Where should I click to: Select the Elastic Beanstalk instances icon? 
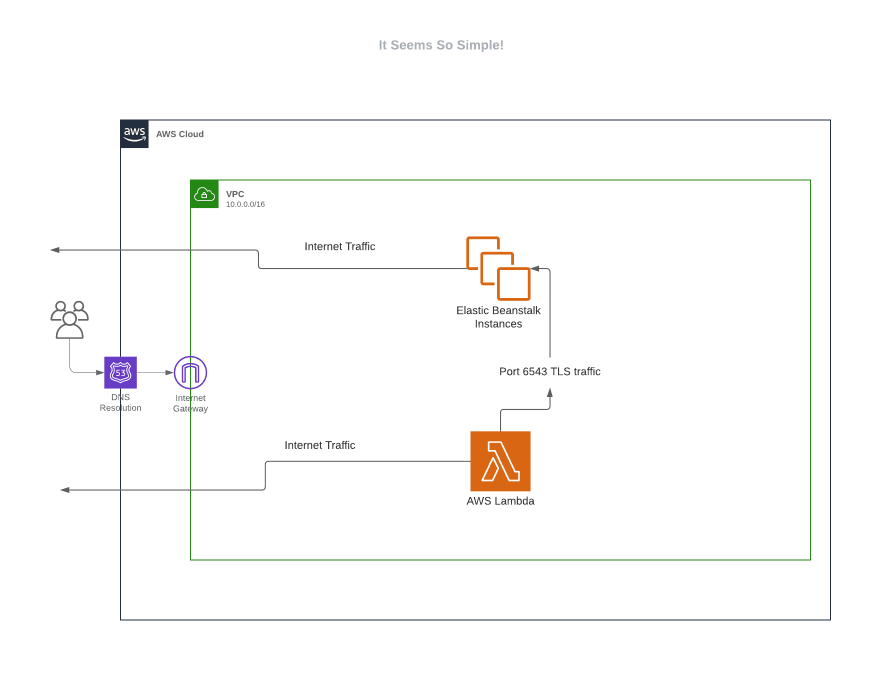click(498, 269)
